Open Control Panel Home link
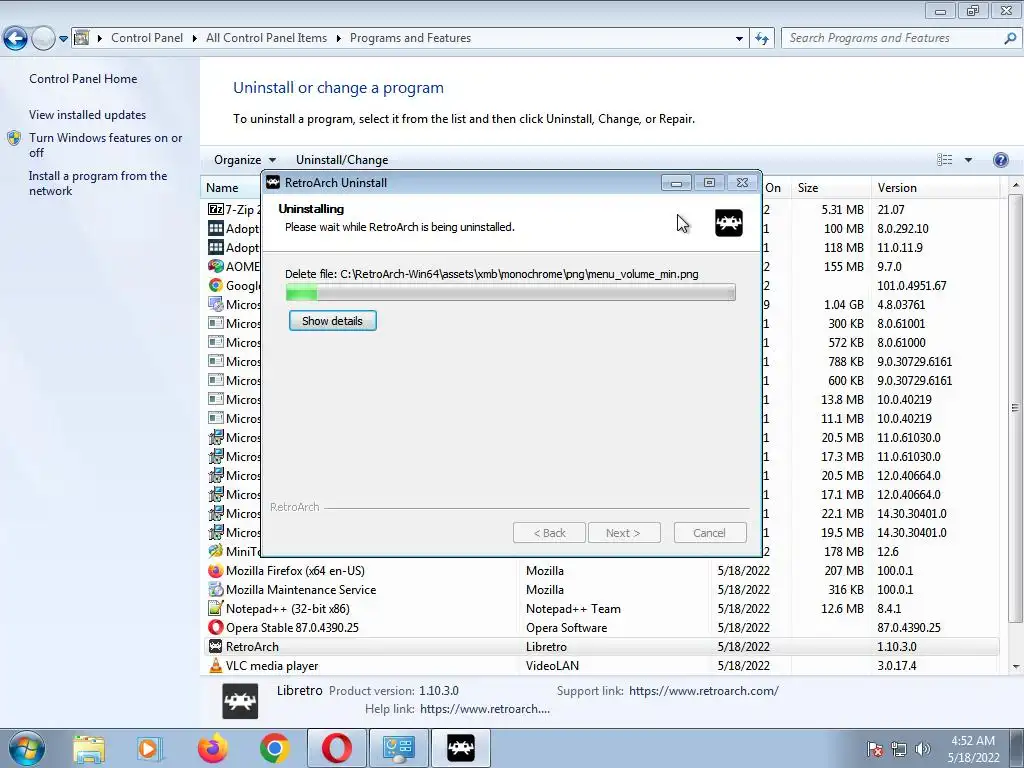Viewport: 1024px width, 768px height. click(83, 79)
